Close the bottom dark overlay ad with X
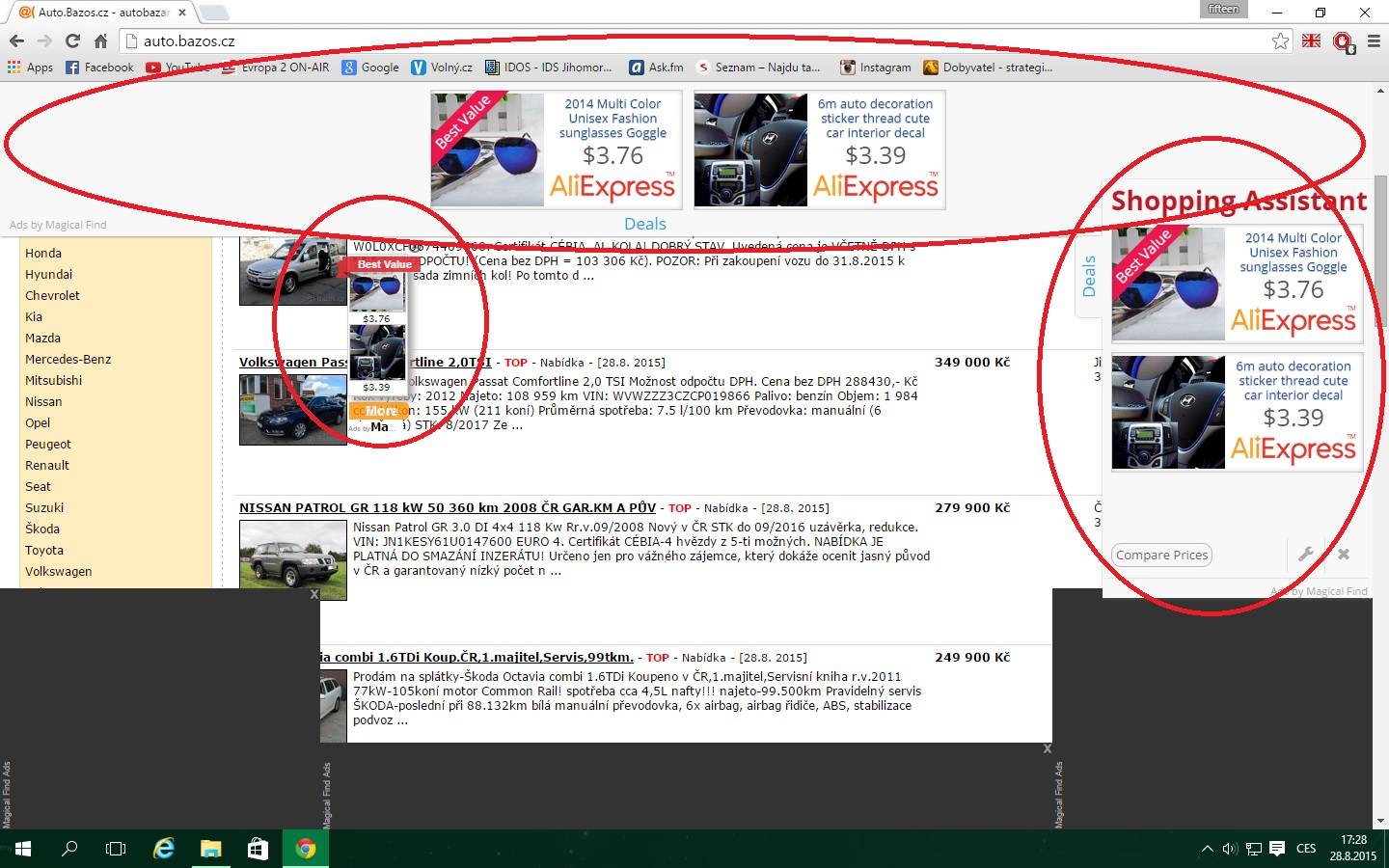 tap(1047, 748)
